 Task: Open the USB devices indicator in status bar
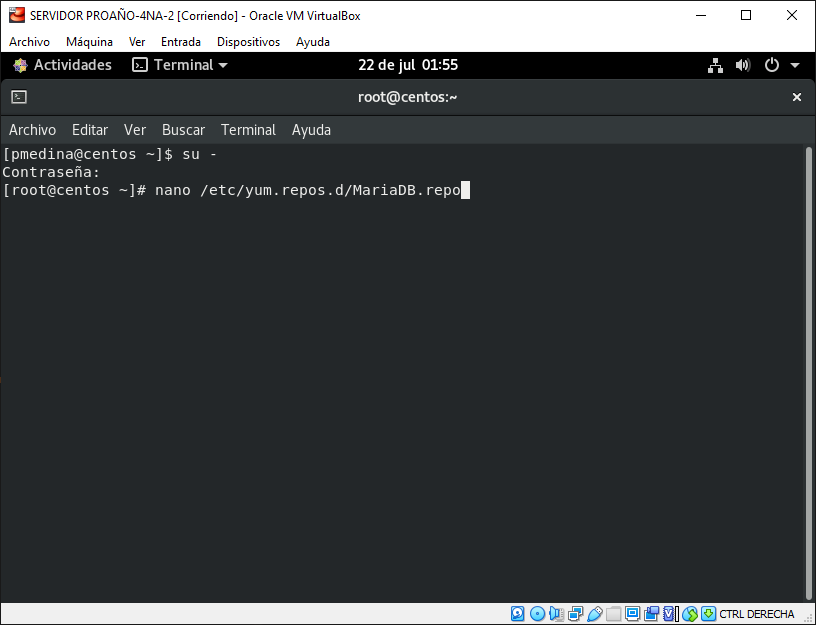tap(595, 614)
